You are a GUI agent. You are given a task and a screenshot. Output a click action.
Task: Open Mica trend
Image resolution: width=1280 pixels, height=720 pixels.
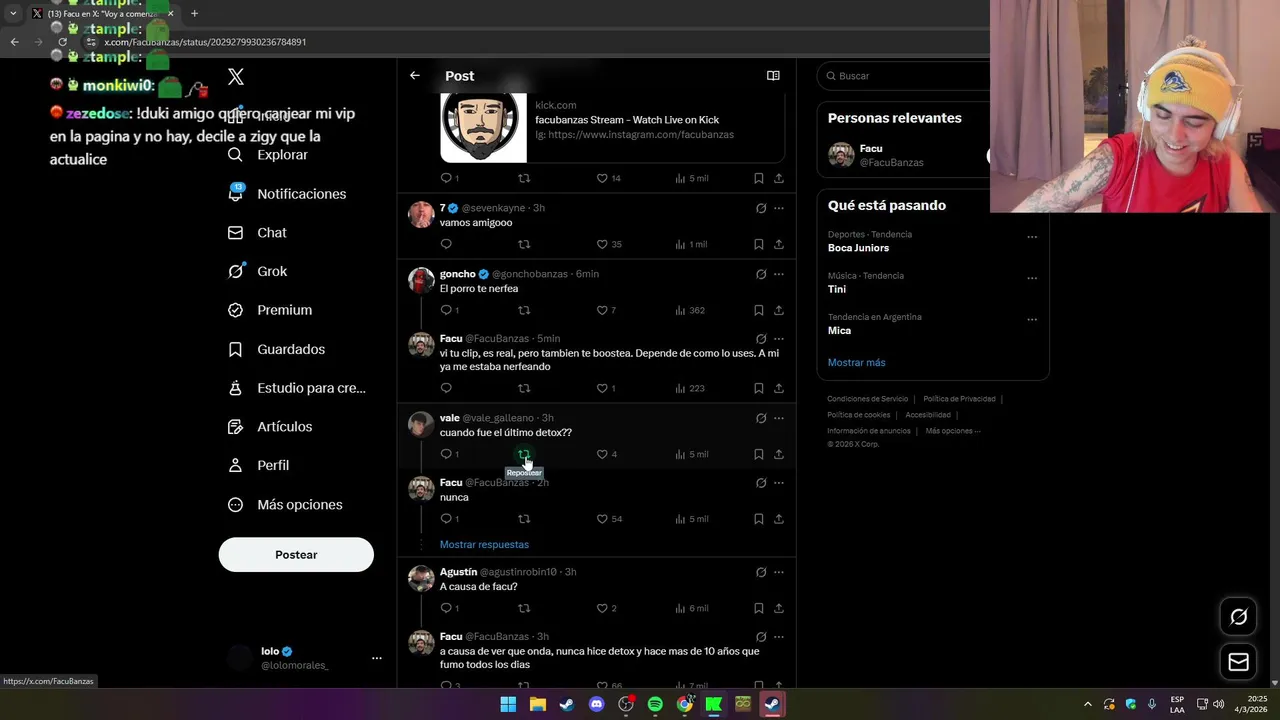tap(839, 331)
